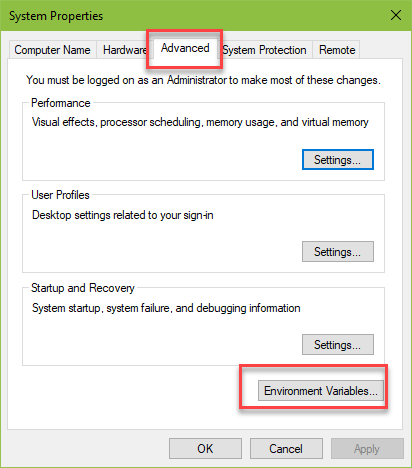Image resolution: width=412 pixels, height=468 pixels.
Task: Click the User Profiles group label
Action: point(60,195)
